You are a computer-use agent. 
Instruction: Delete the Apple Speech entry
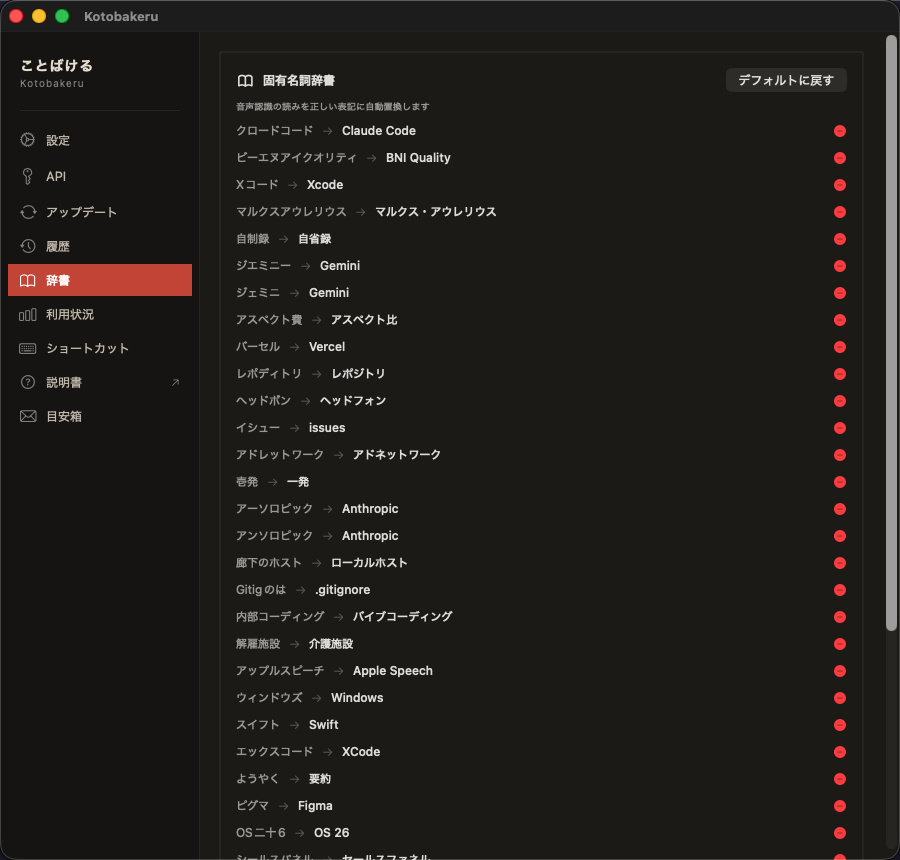(840, 671)
